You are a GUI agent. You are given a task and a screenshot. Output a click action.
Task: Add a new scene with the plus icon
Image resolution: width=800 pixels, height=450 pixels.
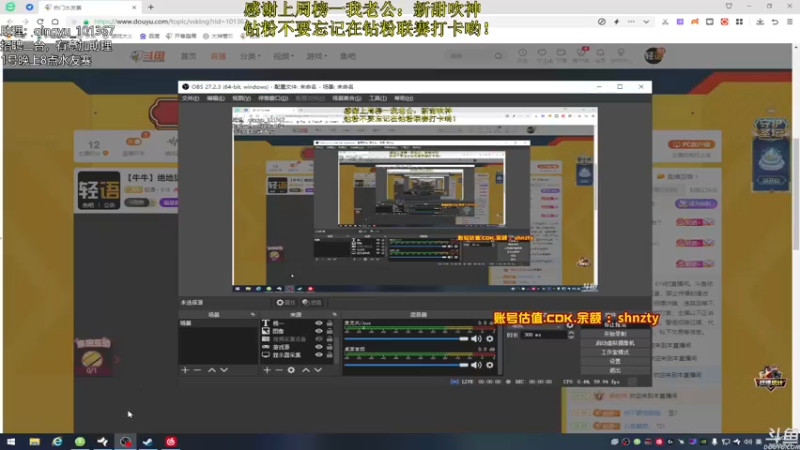(x=185, y=370)
